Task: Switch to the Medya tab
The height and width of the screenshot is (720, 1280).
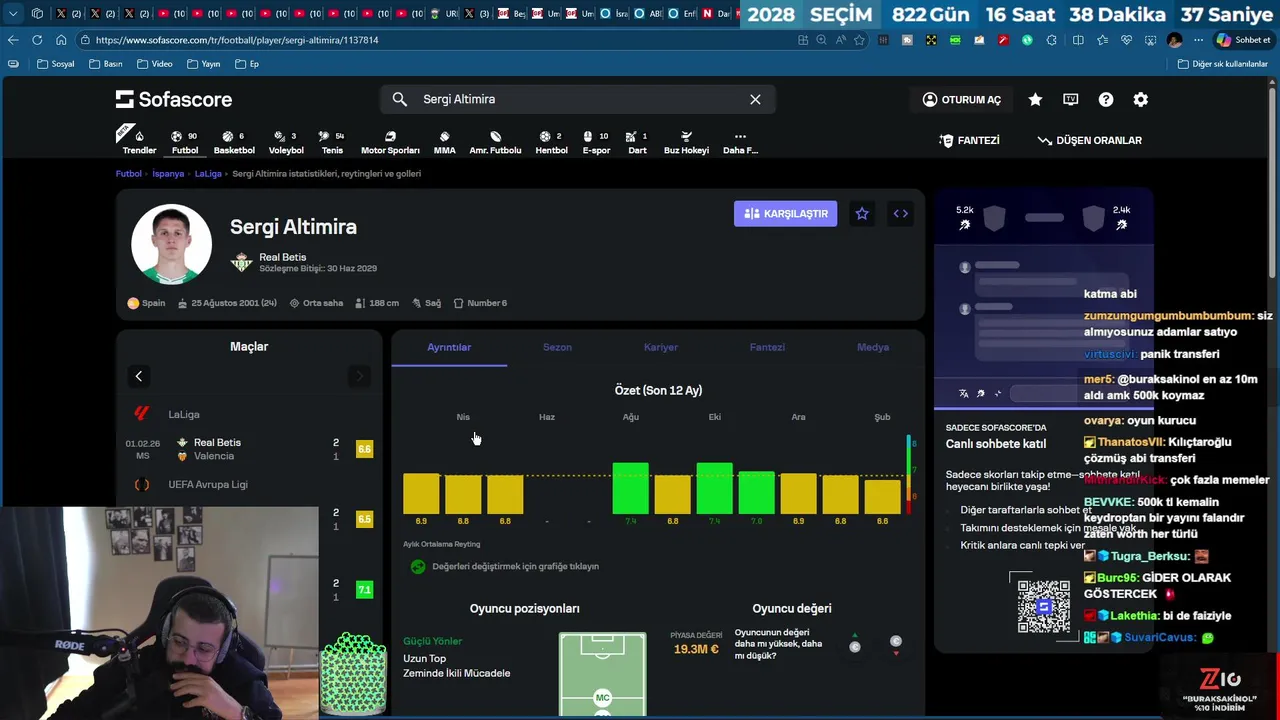Action: click(873, 347)
